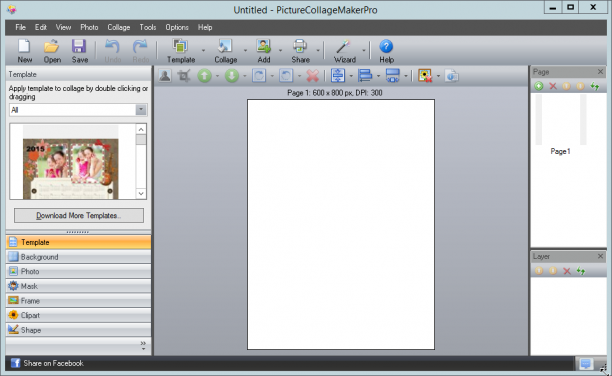
Task: Switch to the Mask panel tab
Action: click(x=78, y=286)
